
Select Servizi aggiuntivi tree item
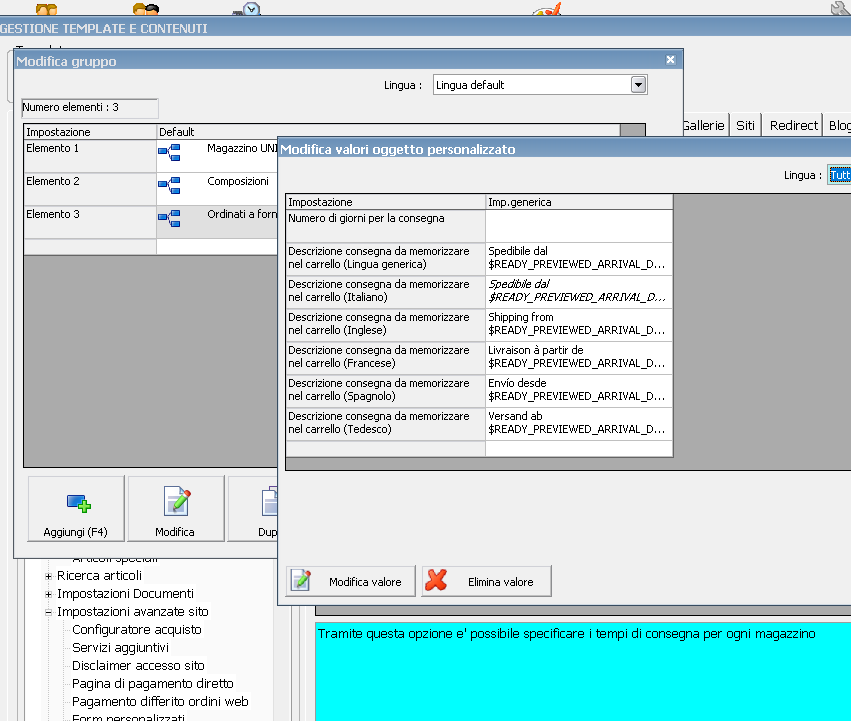[x=120, y=647]
